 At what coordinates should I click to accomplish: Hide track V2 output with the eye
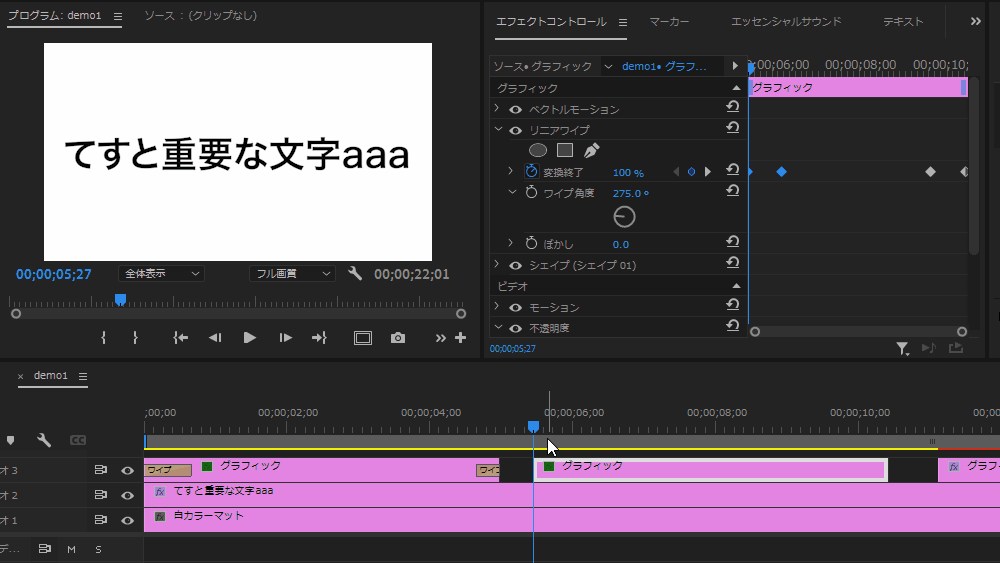click(x=128, y=495)
